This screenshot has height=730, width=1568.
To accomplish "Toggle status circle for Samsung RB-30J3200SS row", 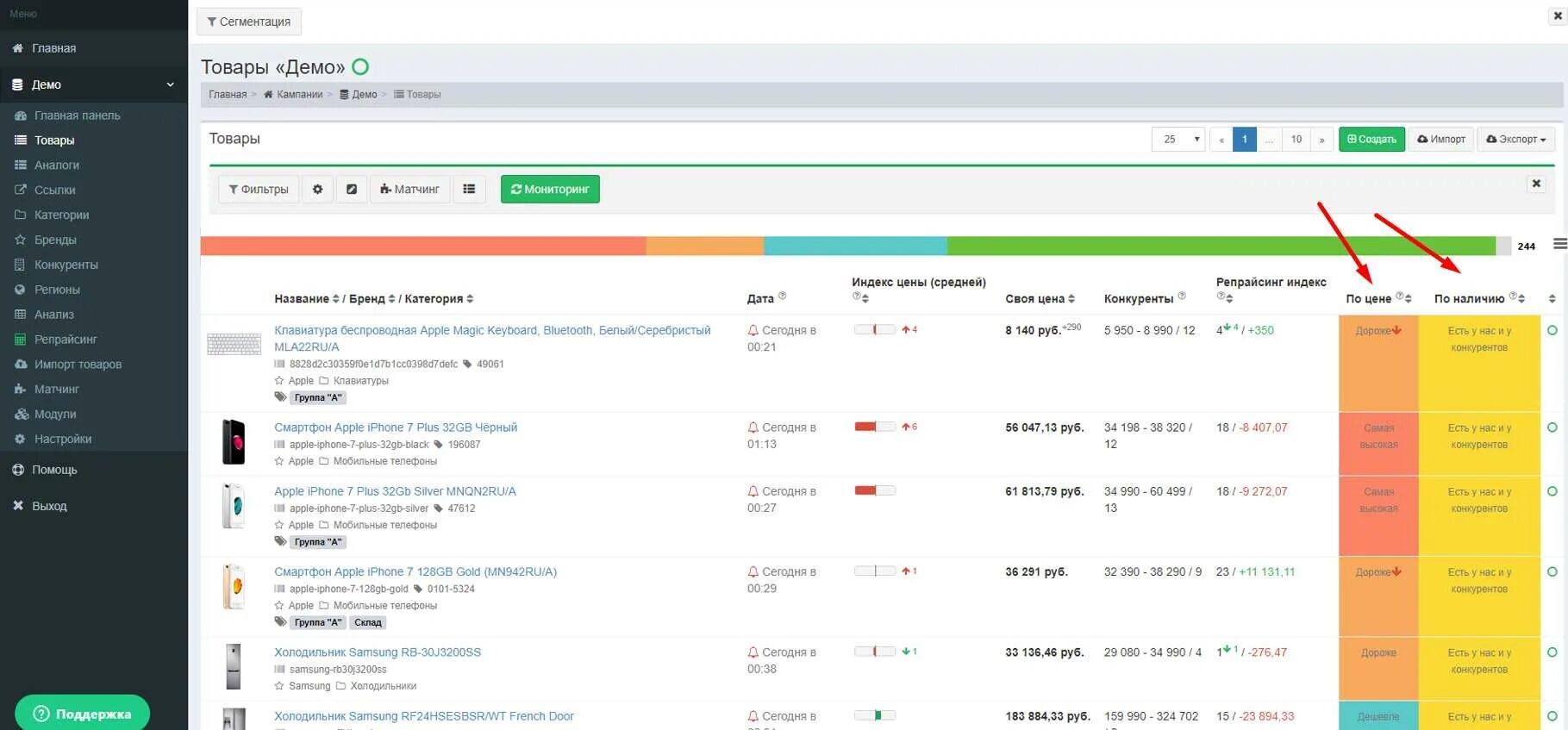I will click(x=1552, y=652).
